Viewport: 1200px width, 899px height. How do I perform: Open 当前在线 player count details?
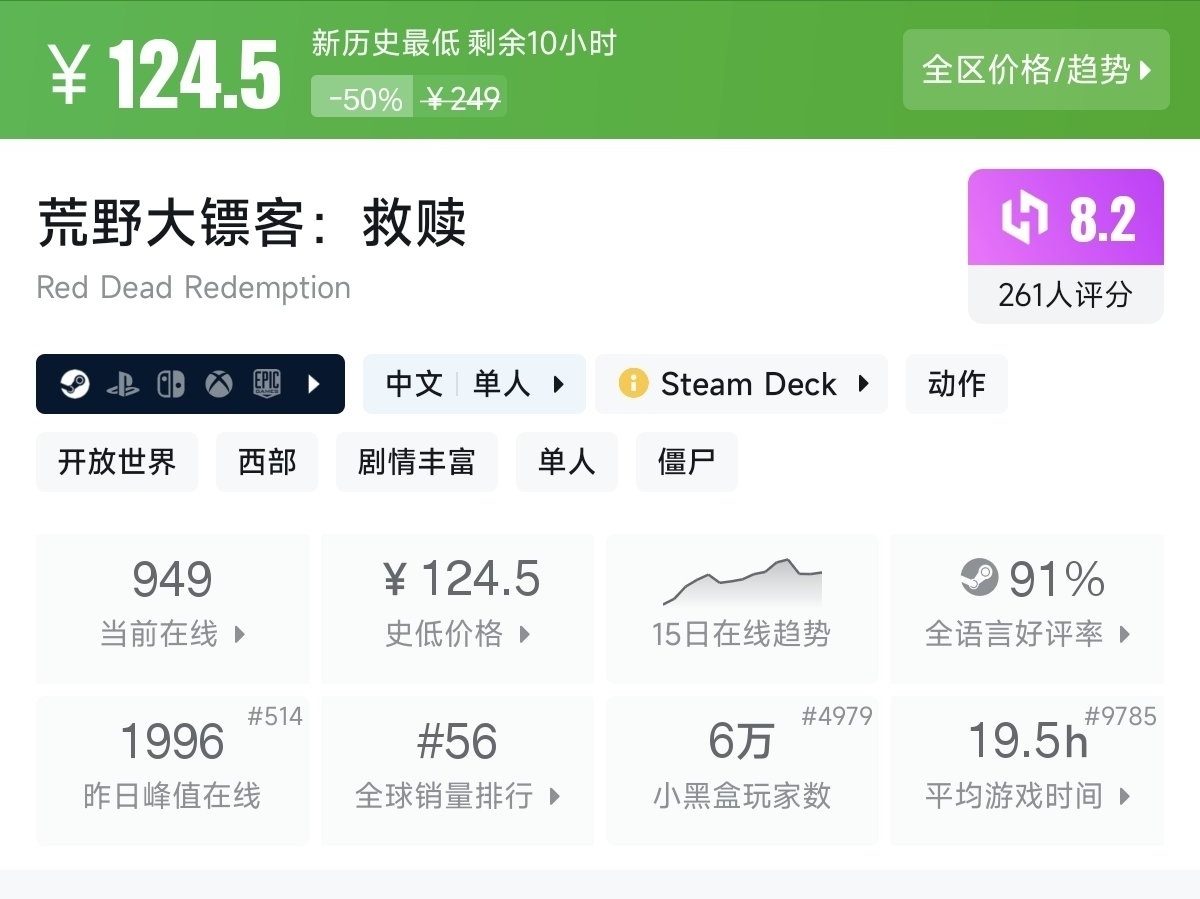point(172,608)
